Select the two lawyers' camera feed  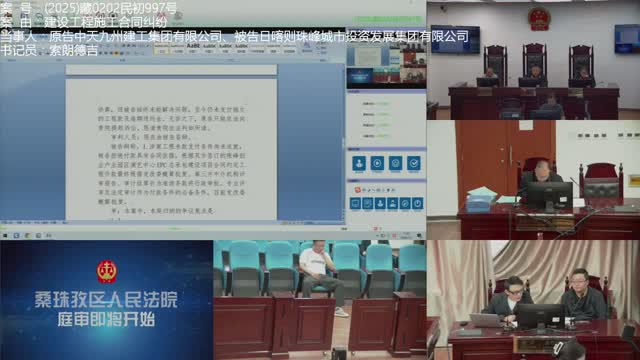coord(533,300)
